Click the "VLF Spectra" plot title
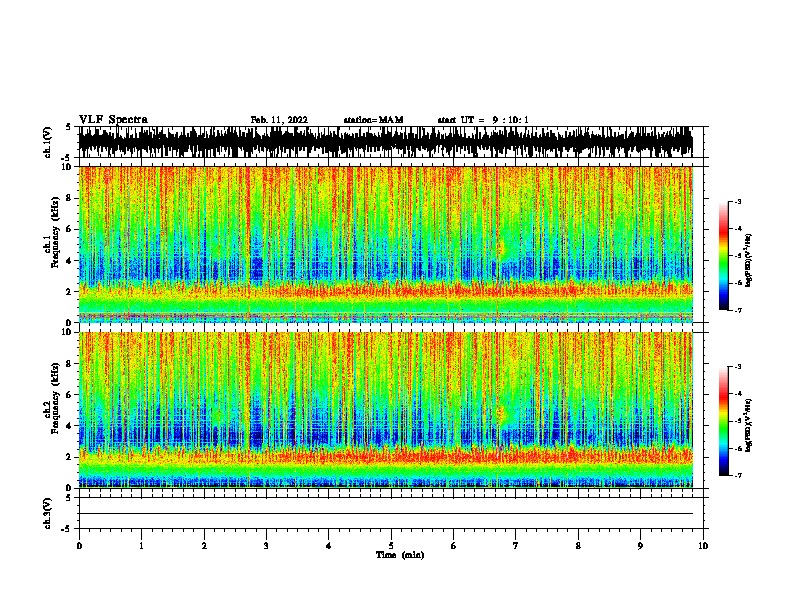This screenshot has width=792, height=612. [x=113, y=120]
